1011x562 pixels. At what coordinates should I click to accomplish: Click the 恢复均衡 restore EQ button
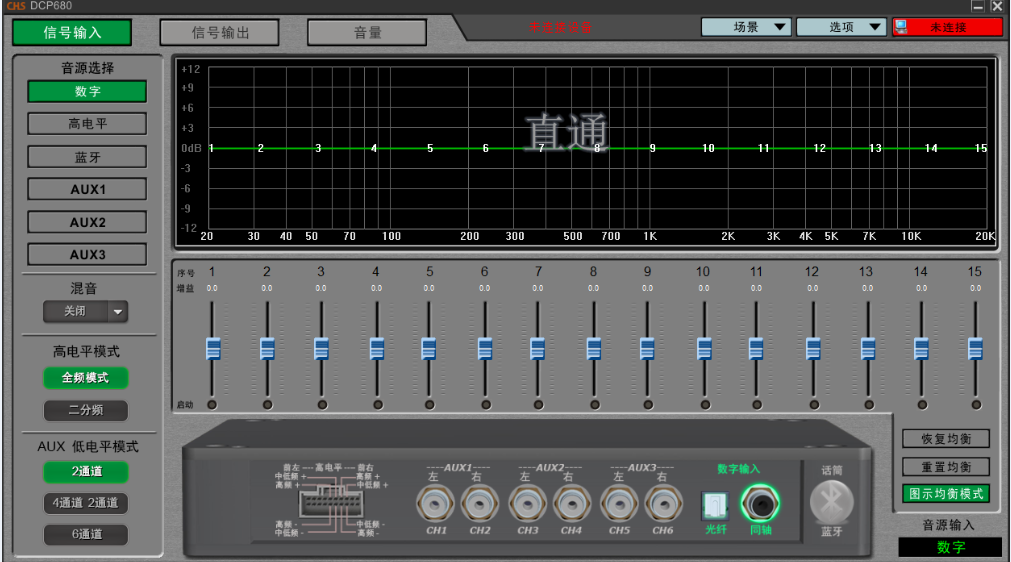(x=945, y=439)
